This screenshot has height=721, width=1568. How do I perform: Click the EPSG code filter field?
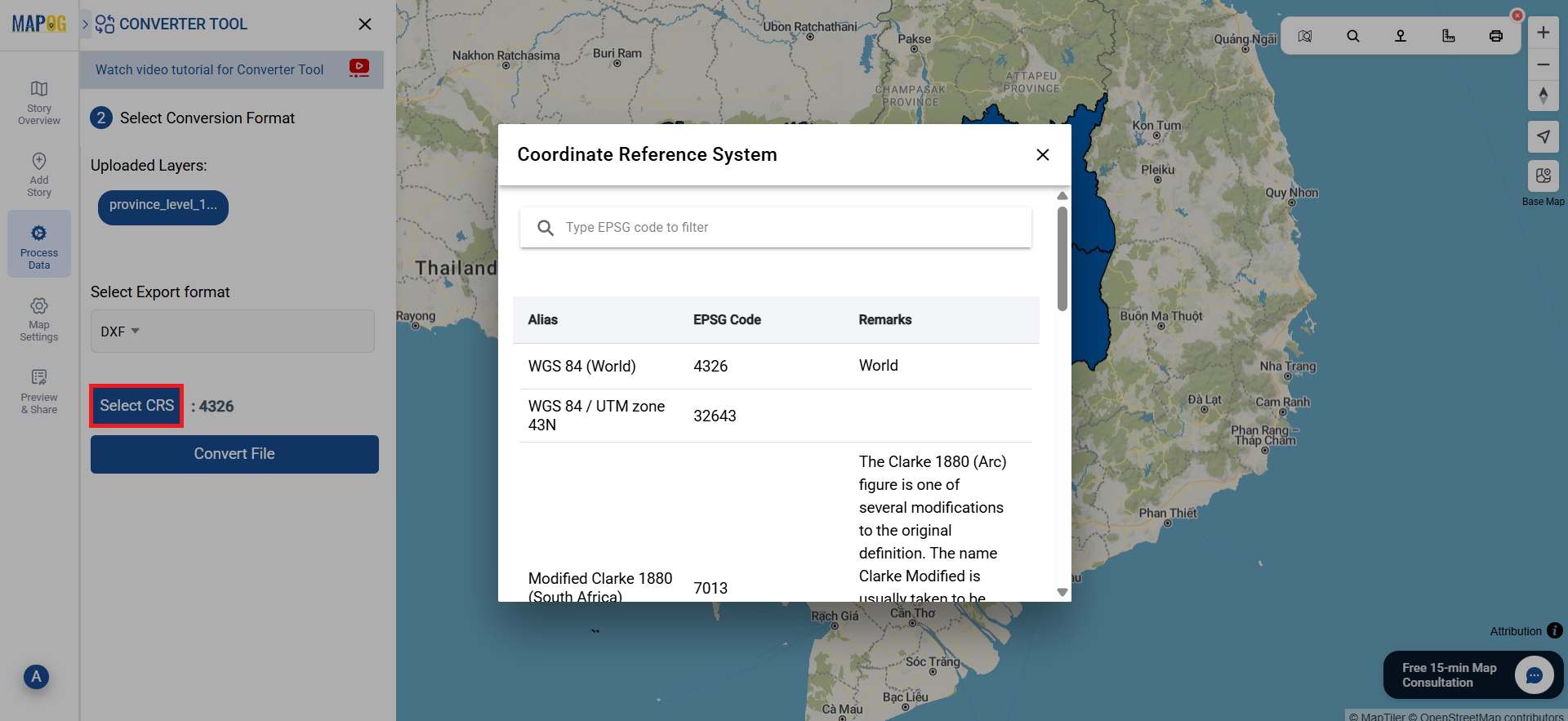coord(776,227)
